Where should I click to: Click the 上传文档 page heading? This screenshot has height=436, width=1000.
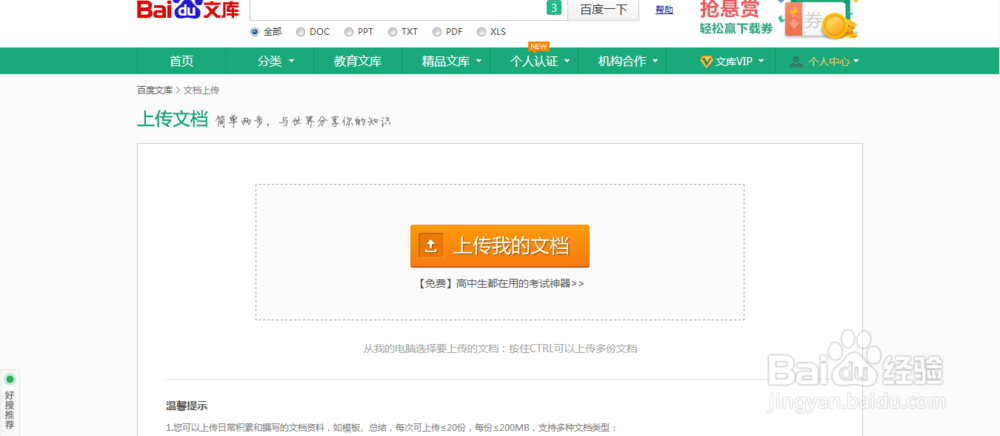(x=172, y=119)
